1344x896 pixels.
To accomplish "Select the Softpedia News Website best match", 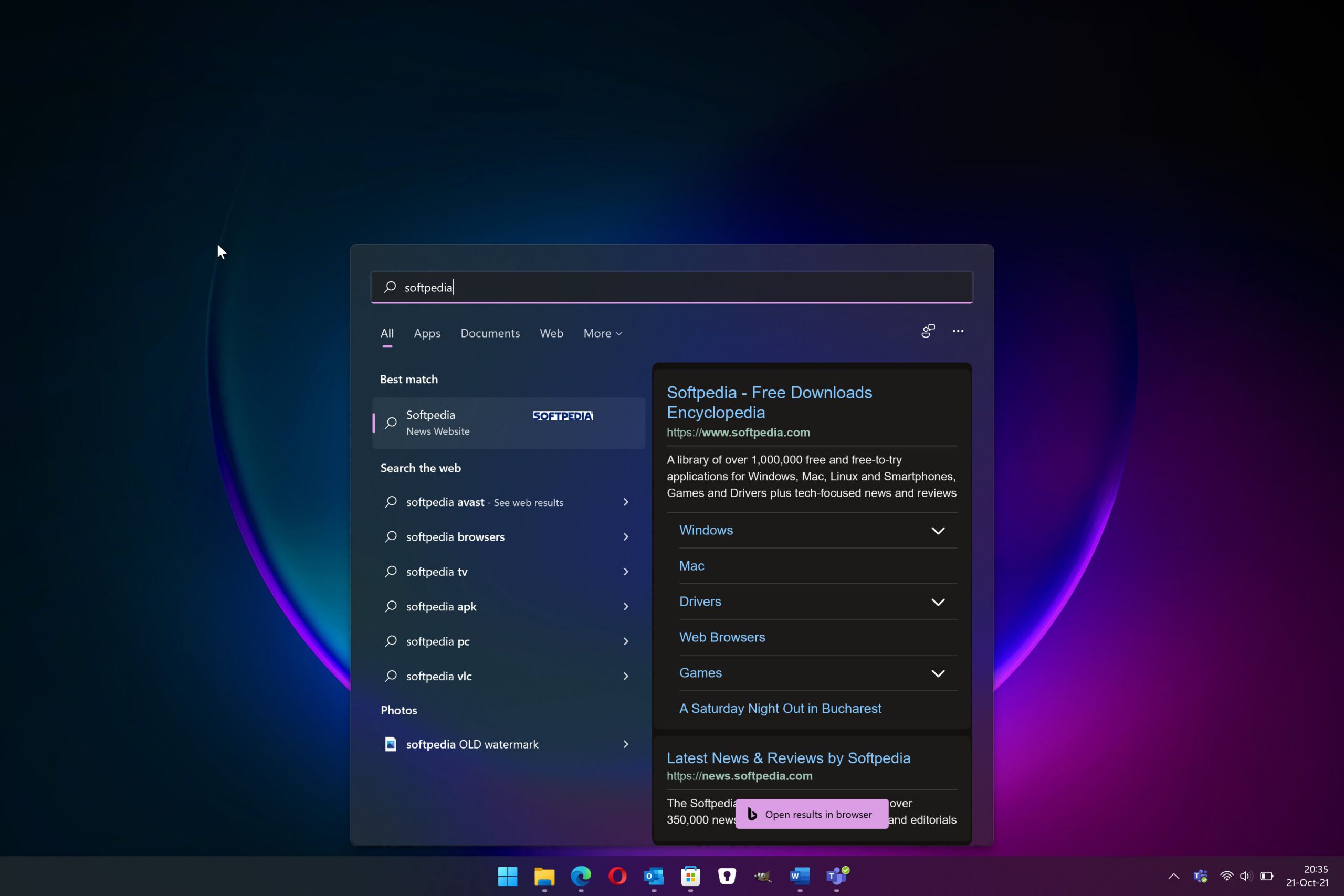I will pos(509,423).
